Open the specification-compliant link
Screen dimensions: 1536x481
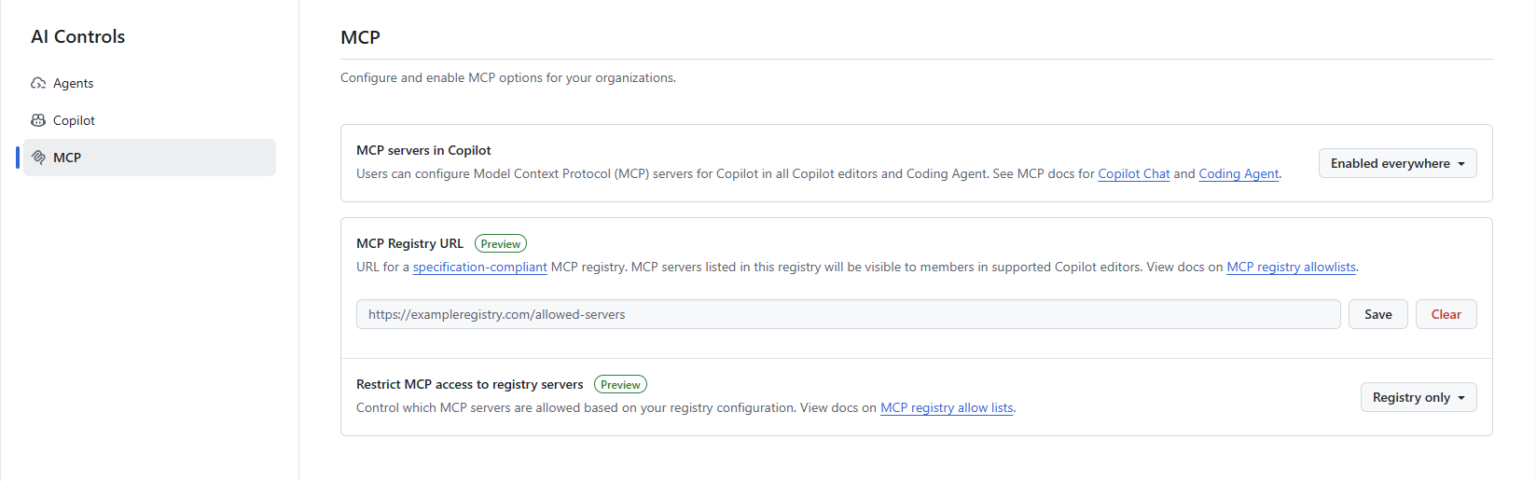click(480, 267)
